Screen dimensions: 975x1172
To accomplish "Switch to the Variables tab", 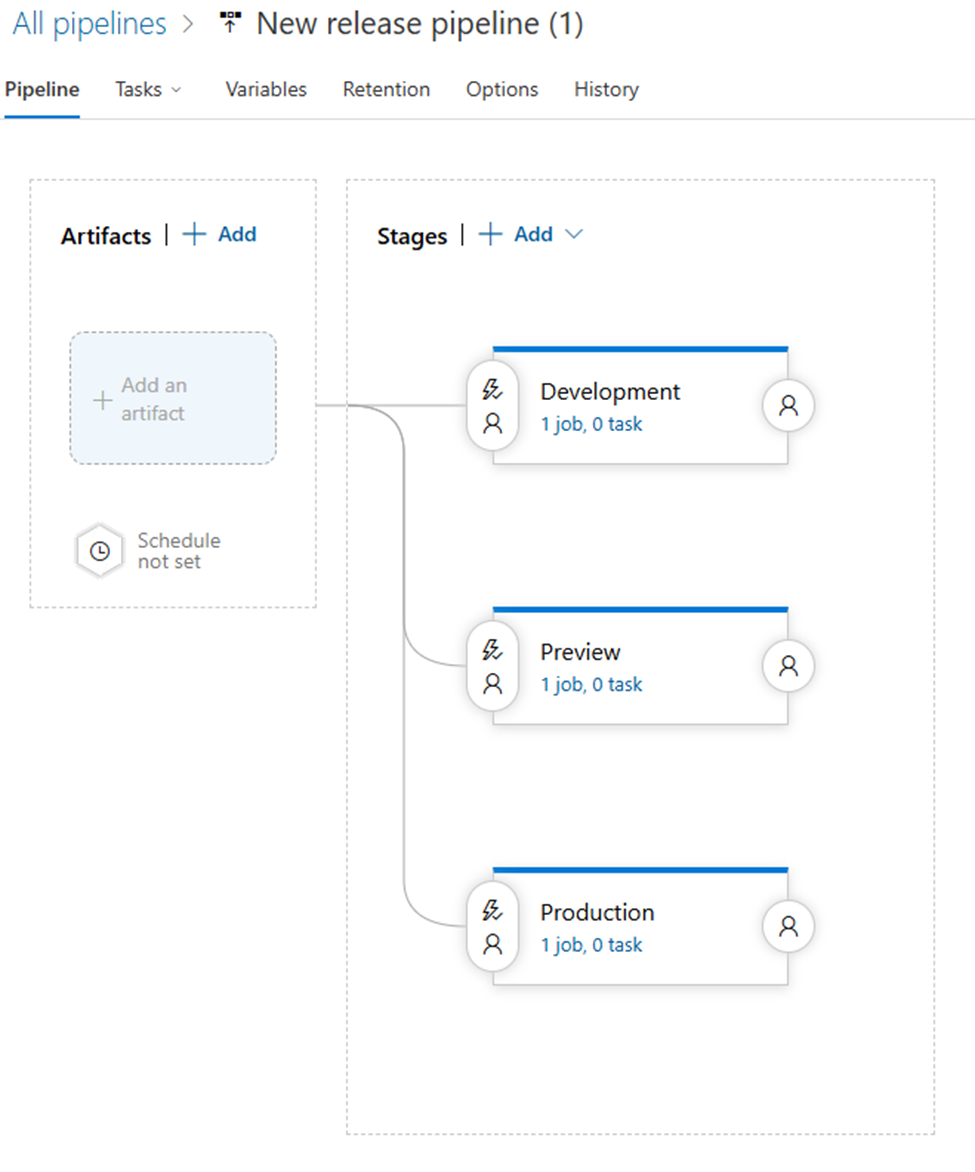I will 266,89.
